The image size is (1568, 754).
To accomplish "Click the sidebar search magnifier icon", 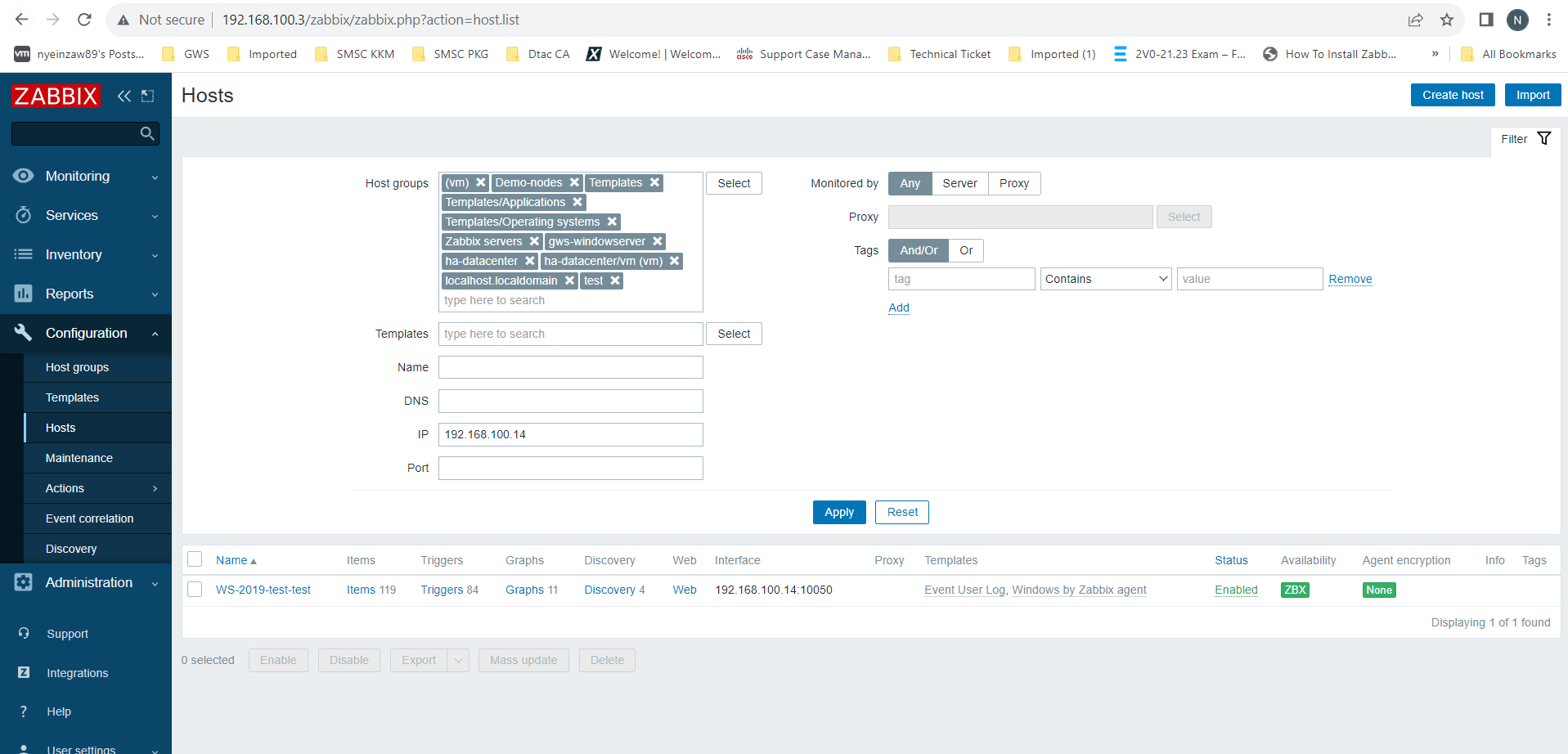I will click(147, 133).
